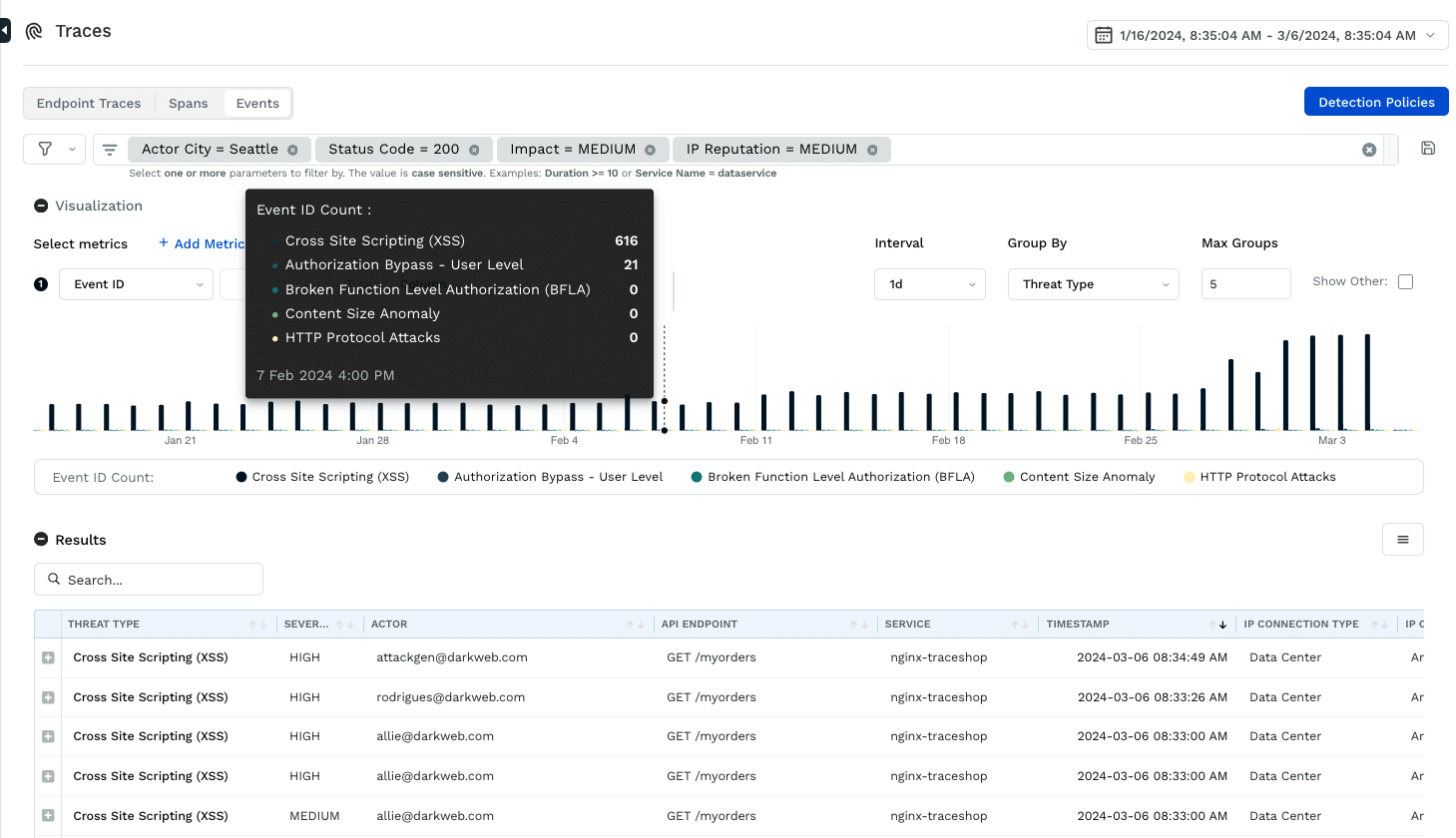This screenshot has height=838, width=1456.
Task: Enable the Show Other checkbox
Action: tap(1405, 282)
